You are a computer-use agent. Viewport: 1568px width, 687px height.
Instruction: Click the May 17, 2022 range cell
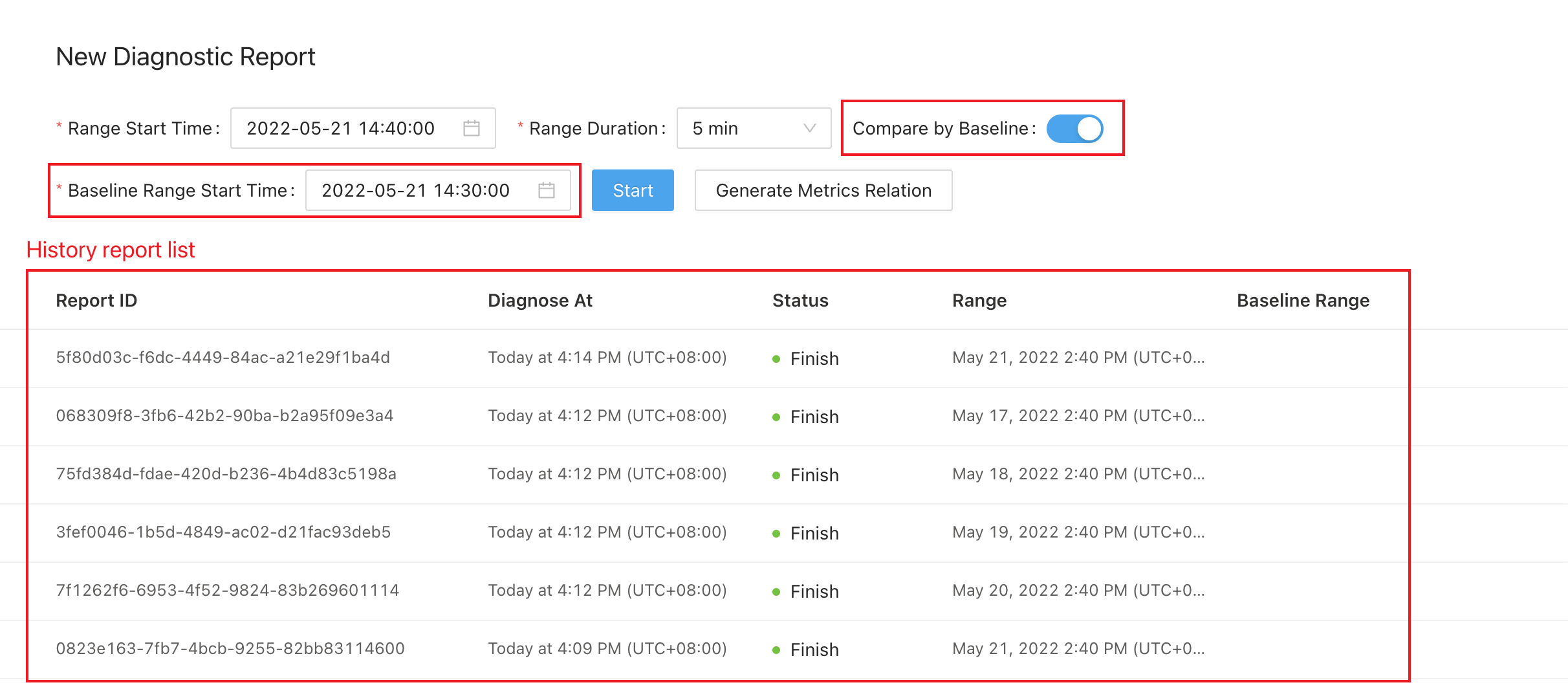pos(1078,416)
